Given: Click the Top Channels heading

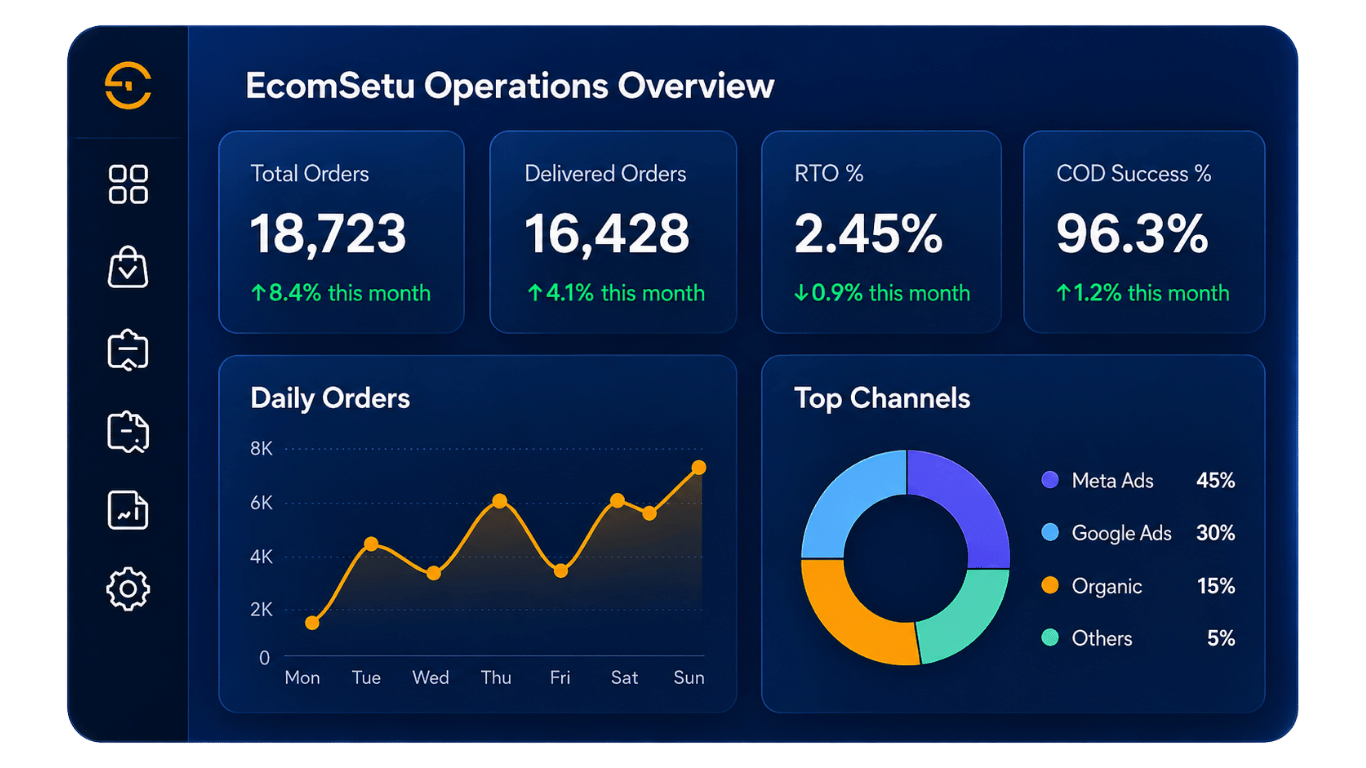Looking at the screenshot, I should click(882, 398).
